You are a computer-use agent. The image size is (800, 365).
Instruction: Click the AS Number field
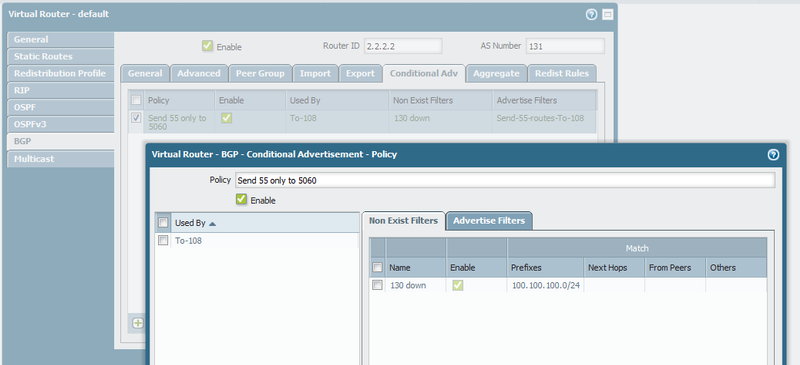(565, 46)
